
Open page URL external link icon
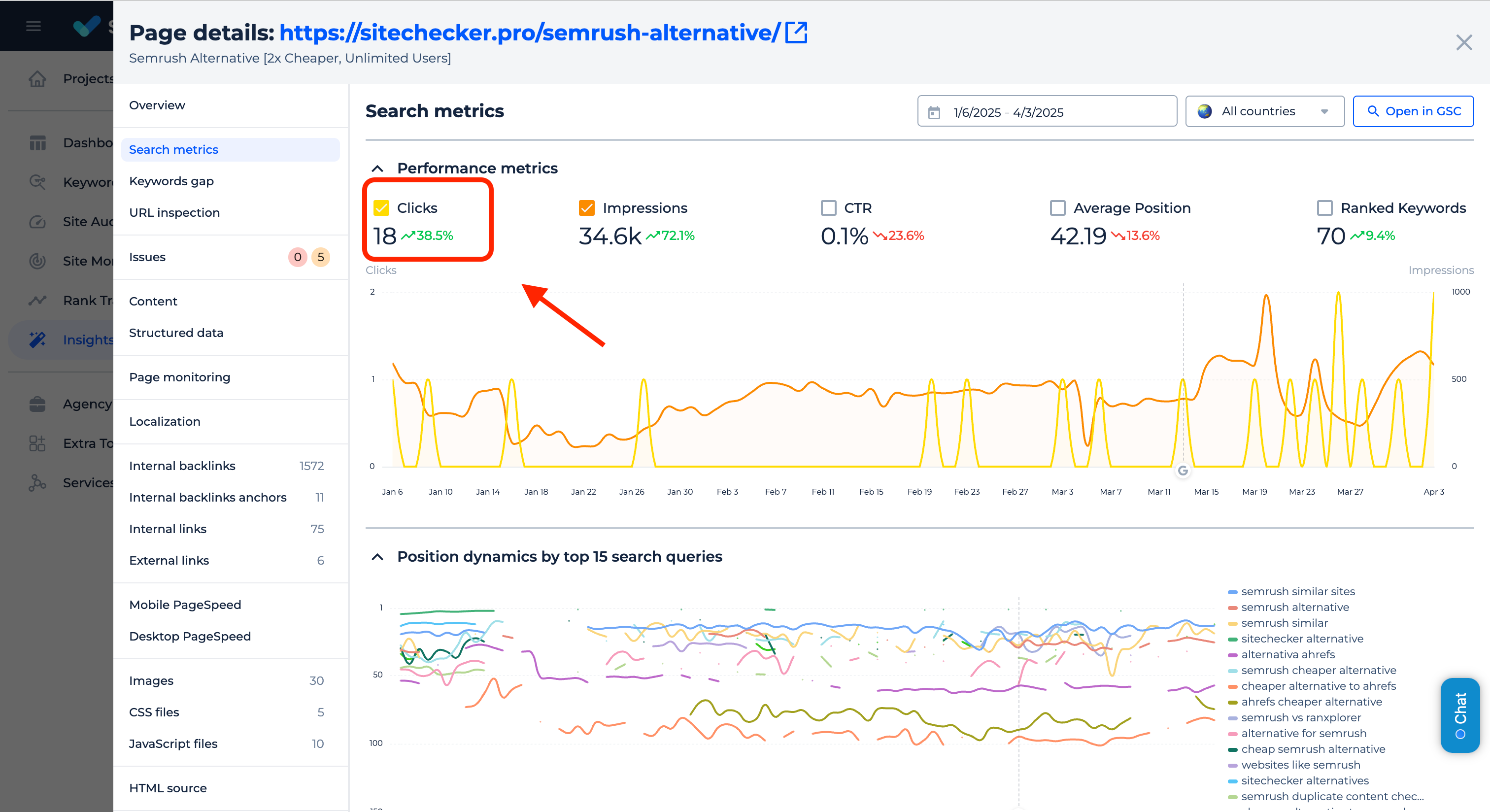796,33
